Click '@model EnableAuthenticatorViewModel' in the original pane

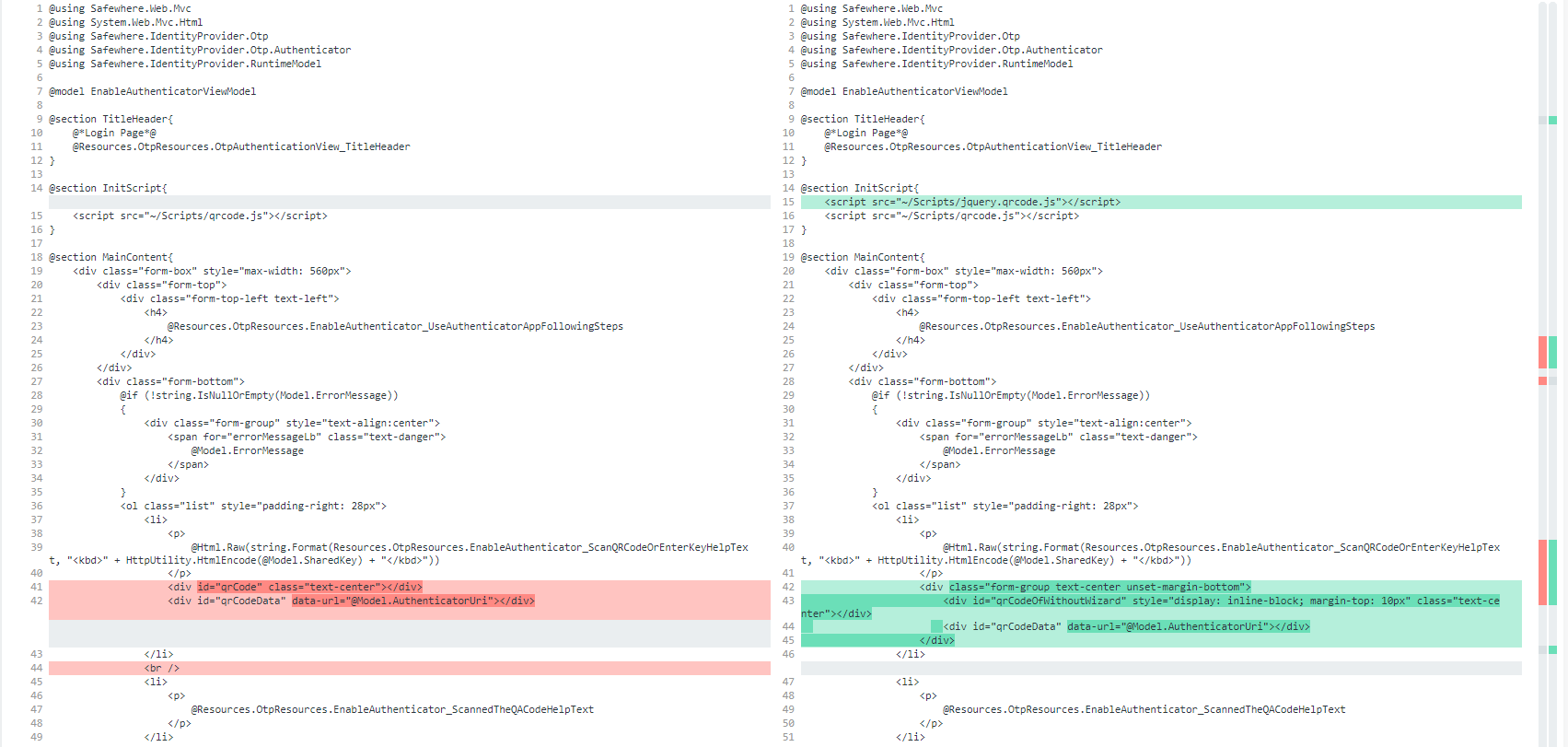pos(153,91)
